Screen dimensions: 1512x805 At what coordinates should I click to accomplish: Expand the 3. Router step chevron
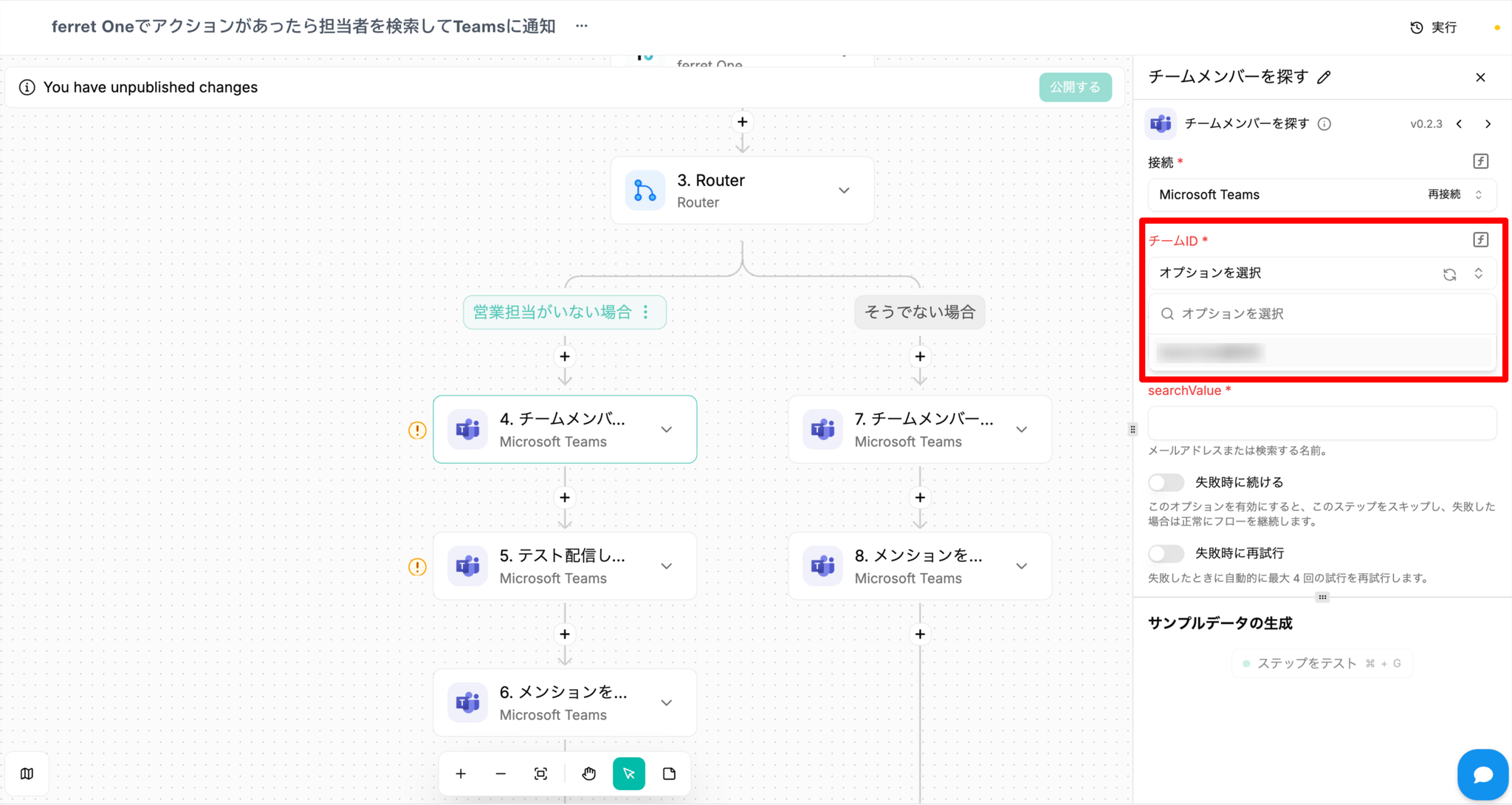pos(844,191)
